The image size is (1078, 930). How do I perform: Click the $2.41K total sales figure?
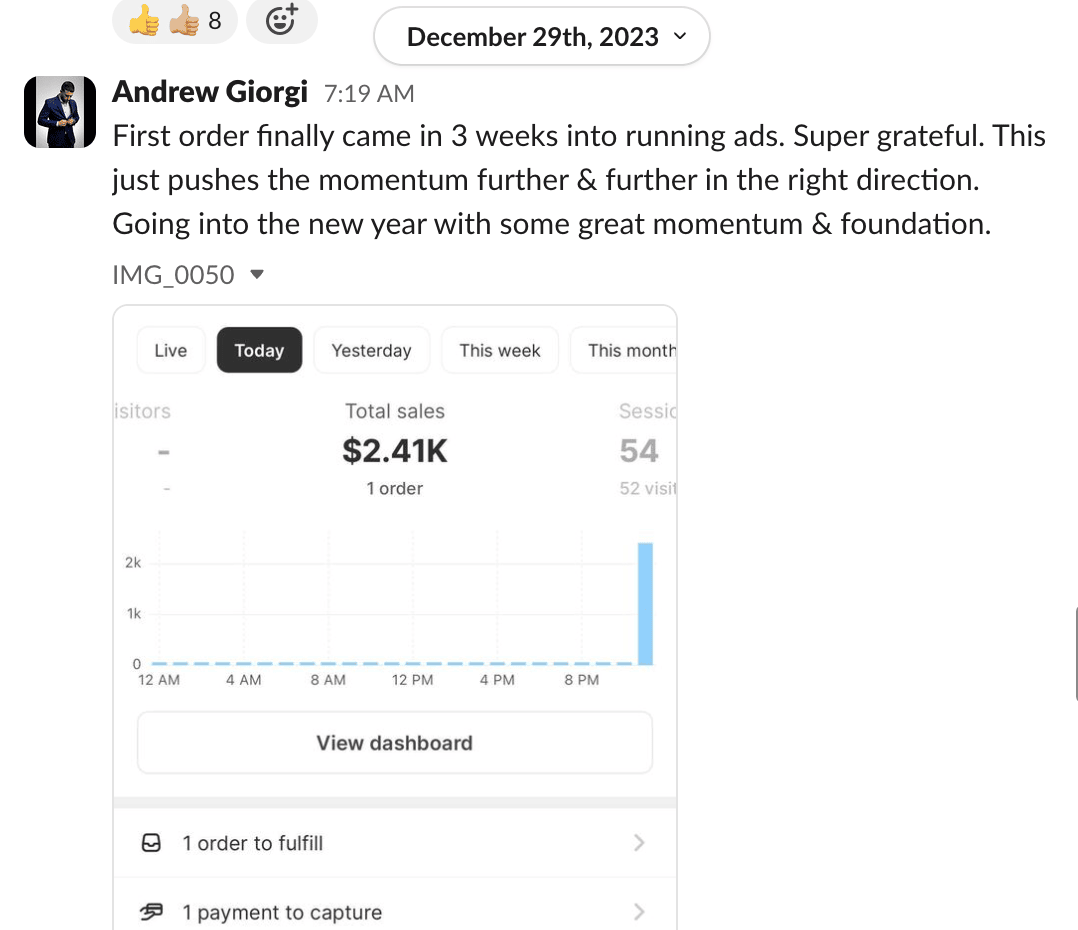coord(395,452)
